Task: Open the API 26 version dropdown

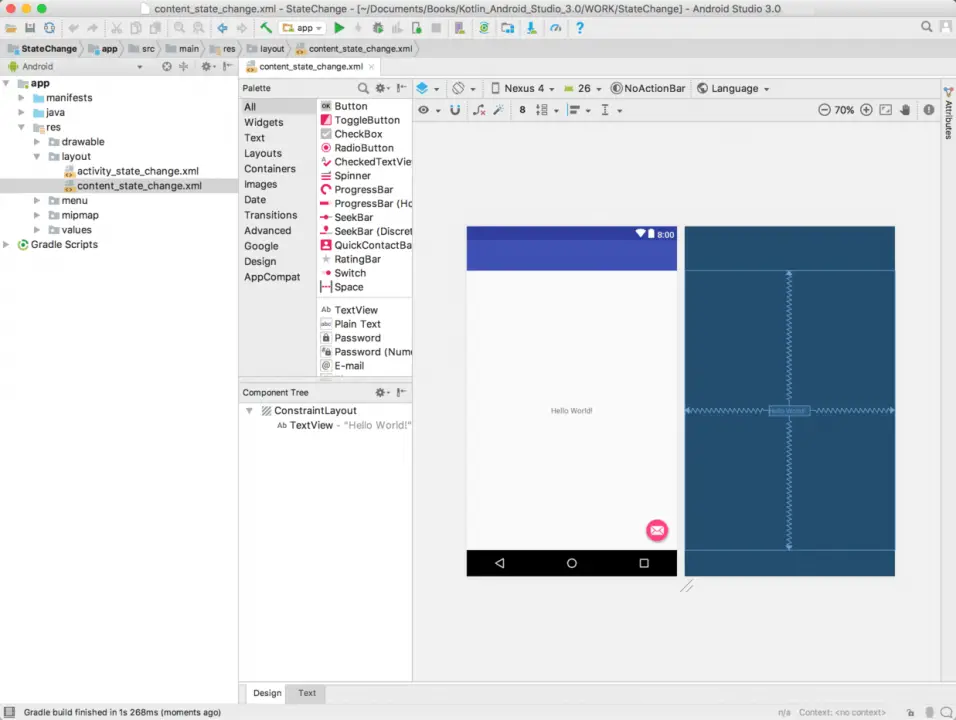Action: click(x=583, y=88)
